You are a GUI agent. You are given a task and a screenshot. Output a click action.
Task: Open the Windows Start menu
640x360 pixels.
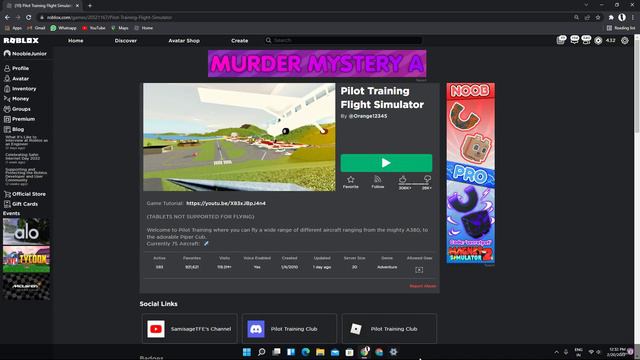tap(247, 352)
